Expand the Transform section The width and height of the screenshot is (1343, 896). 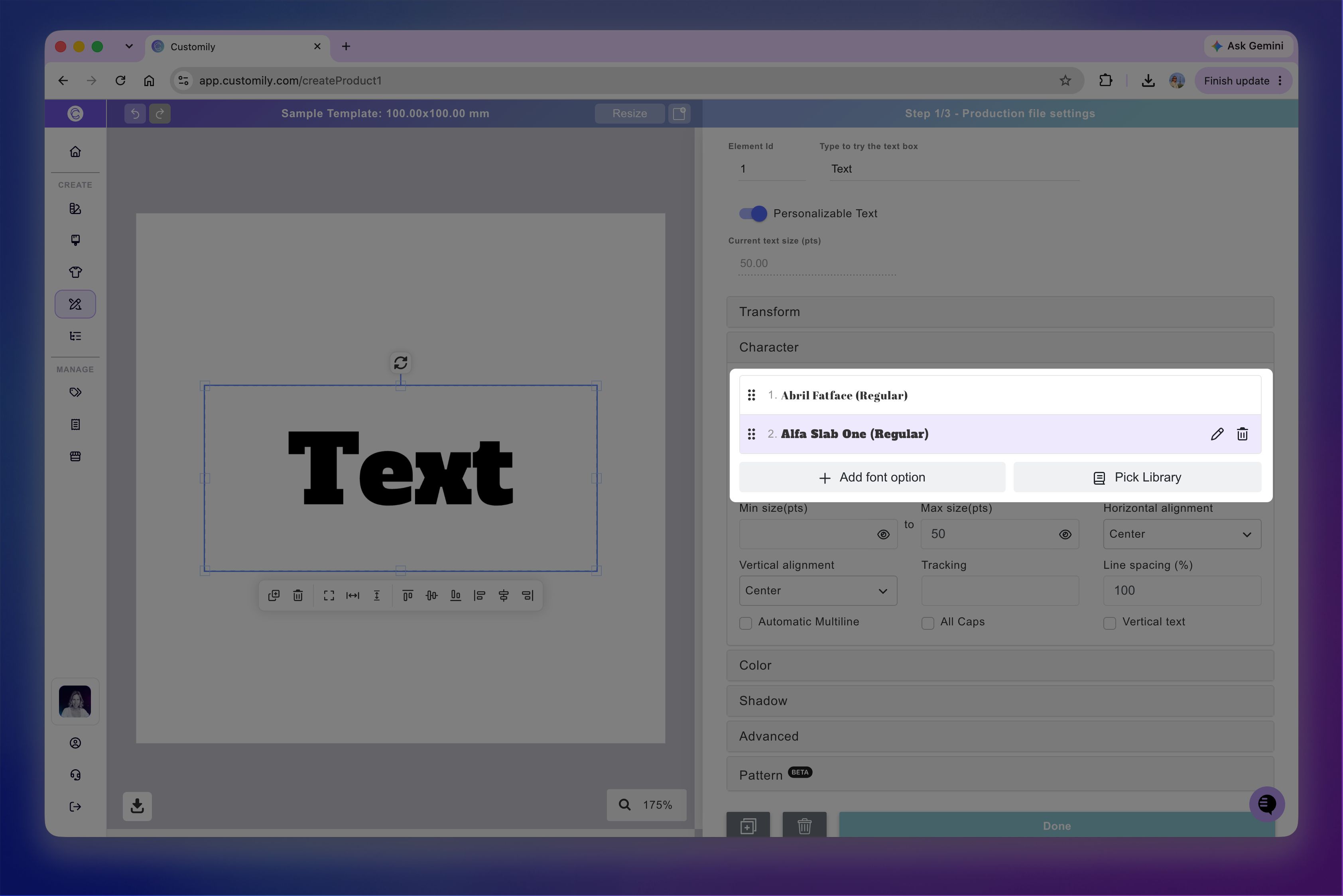(x=1000, y=311)
